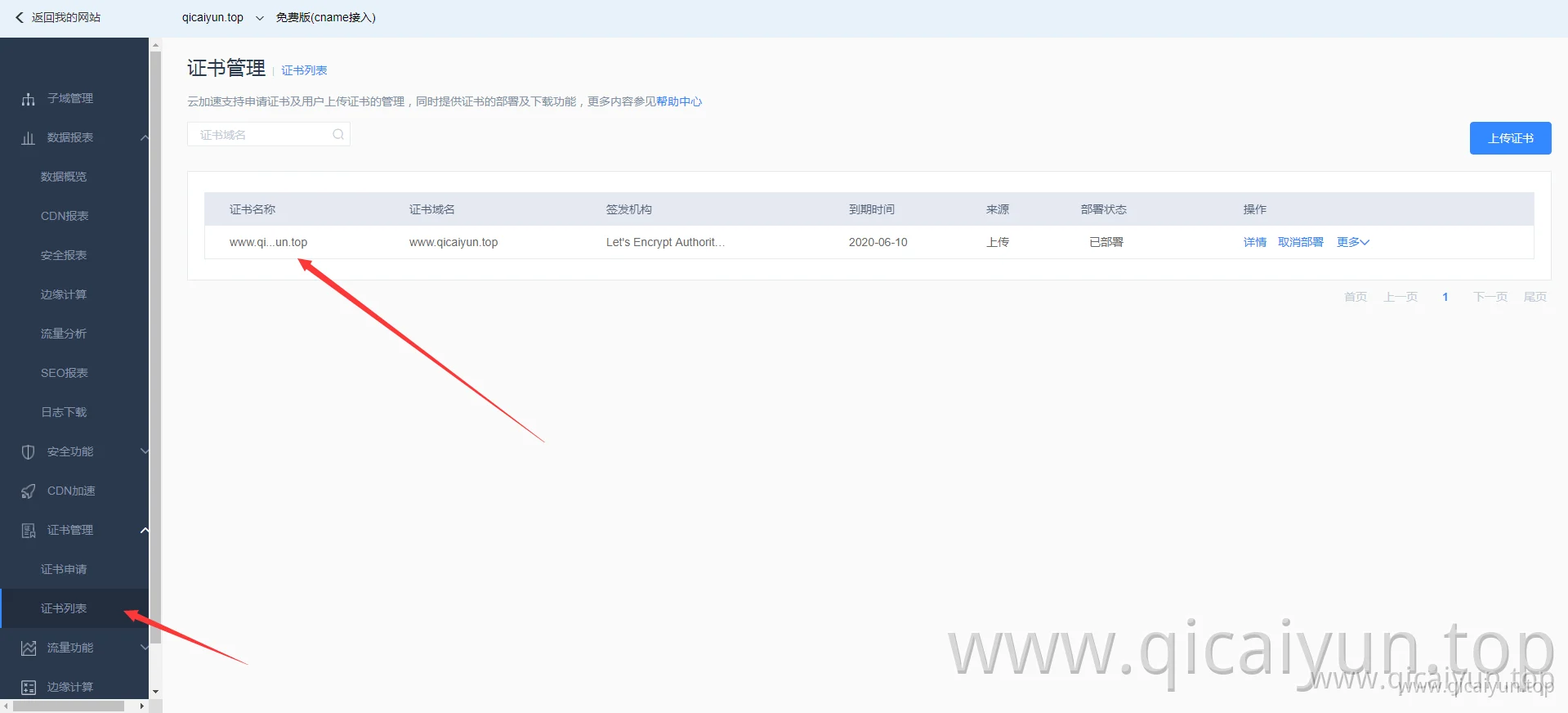Click the sidebar vertical scrollbar
Viewport: 1568px width, 713px height.
(x=155, y=348)
